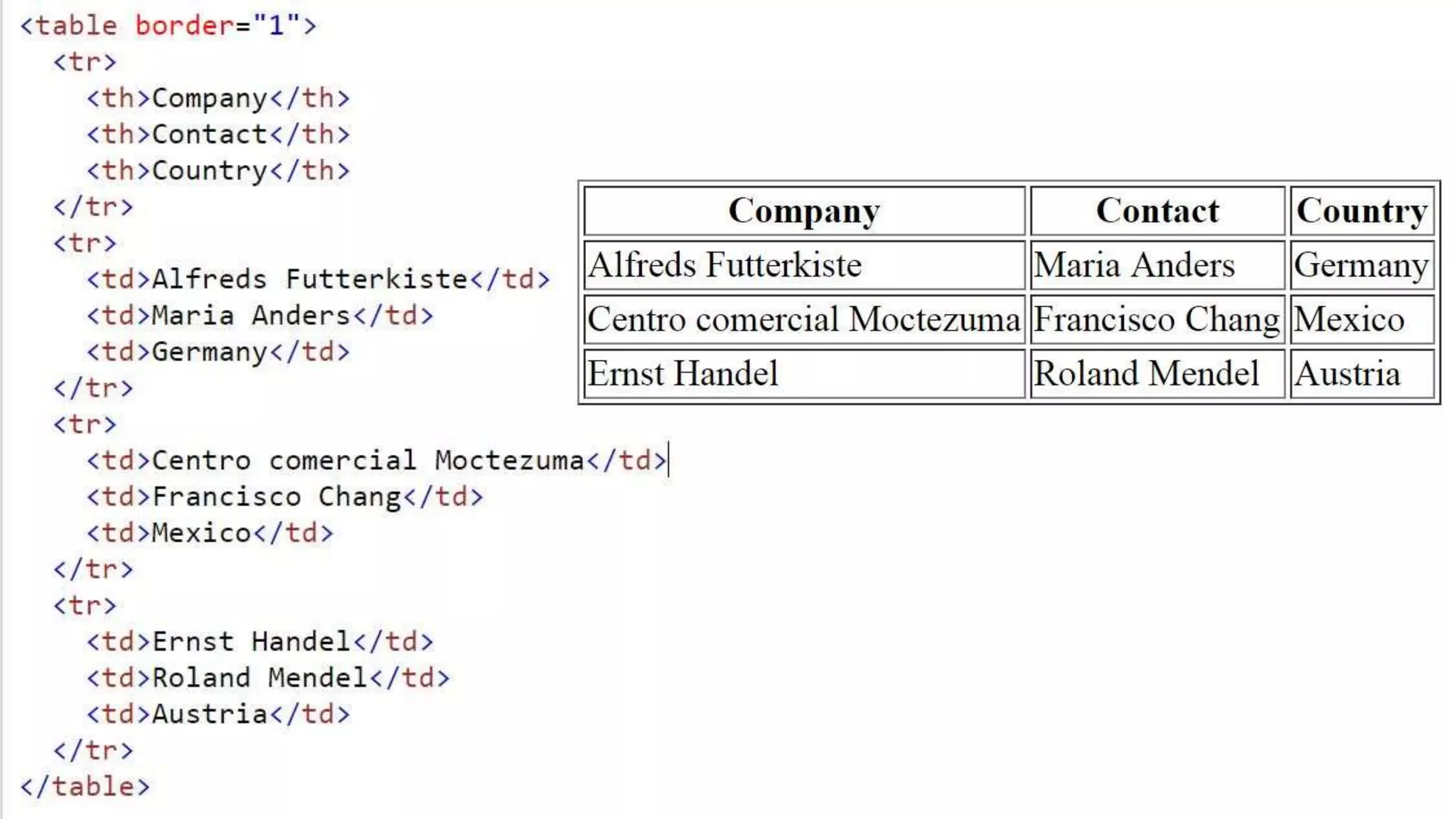Place cursor on table border="1" code line

168,26
